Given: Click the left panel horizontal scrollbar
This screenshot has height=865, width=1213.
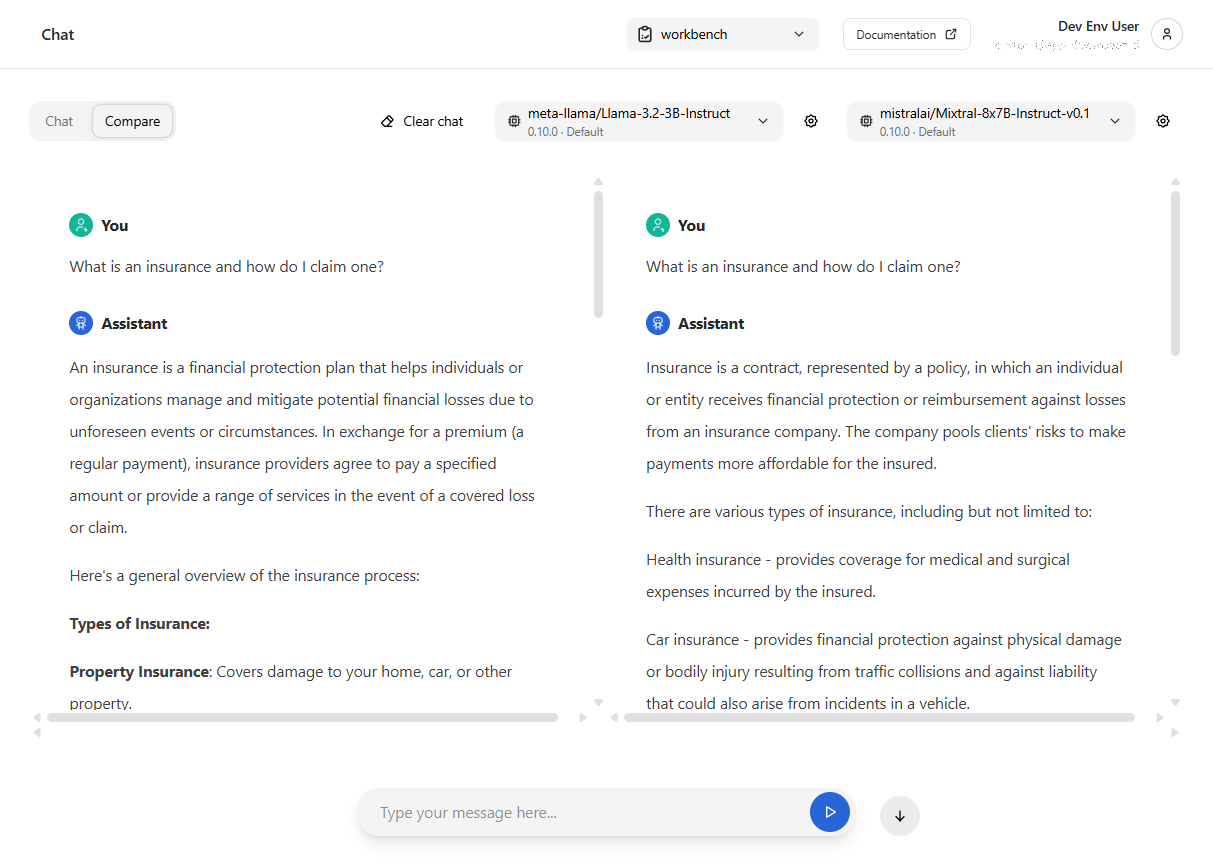Looking at the screenshot, I should pyautogui.click(x=302, y=717).
